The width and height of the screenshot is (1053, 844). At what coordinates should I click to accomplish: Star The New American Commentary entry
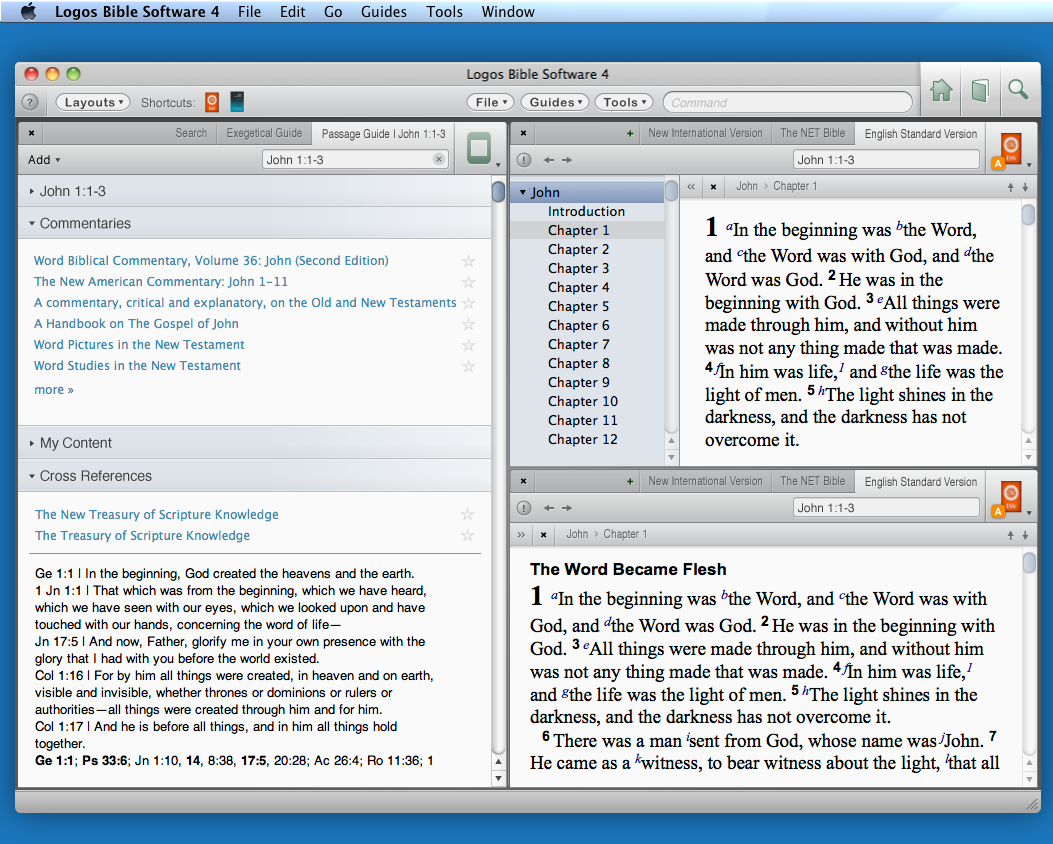(468, 282)
